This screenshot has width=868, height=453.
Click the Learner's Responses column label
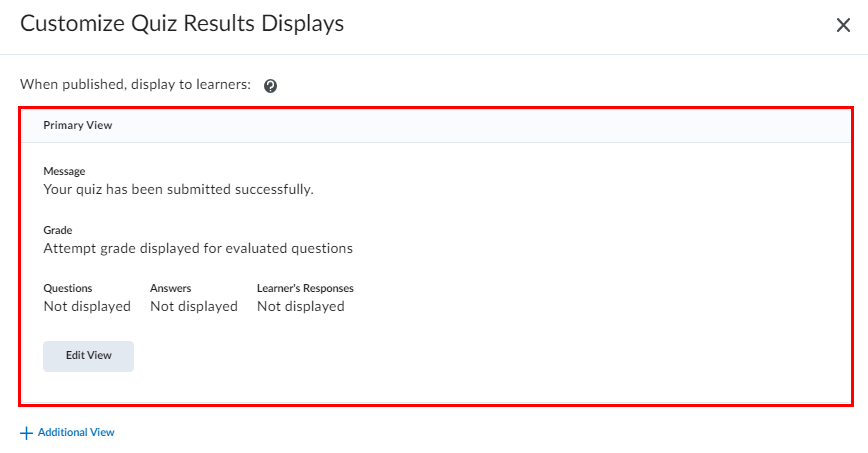click(x=305, y=288)
